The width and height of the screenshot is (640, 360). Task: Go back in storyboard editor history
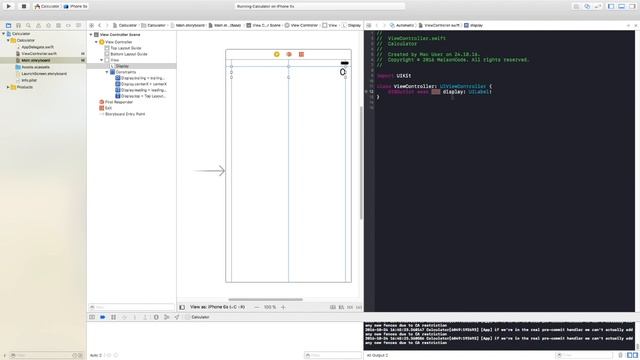(100, 25)
